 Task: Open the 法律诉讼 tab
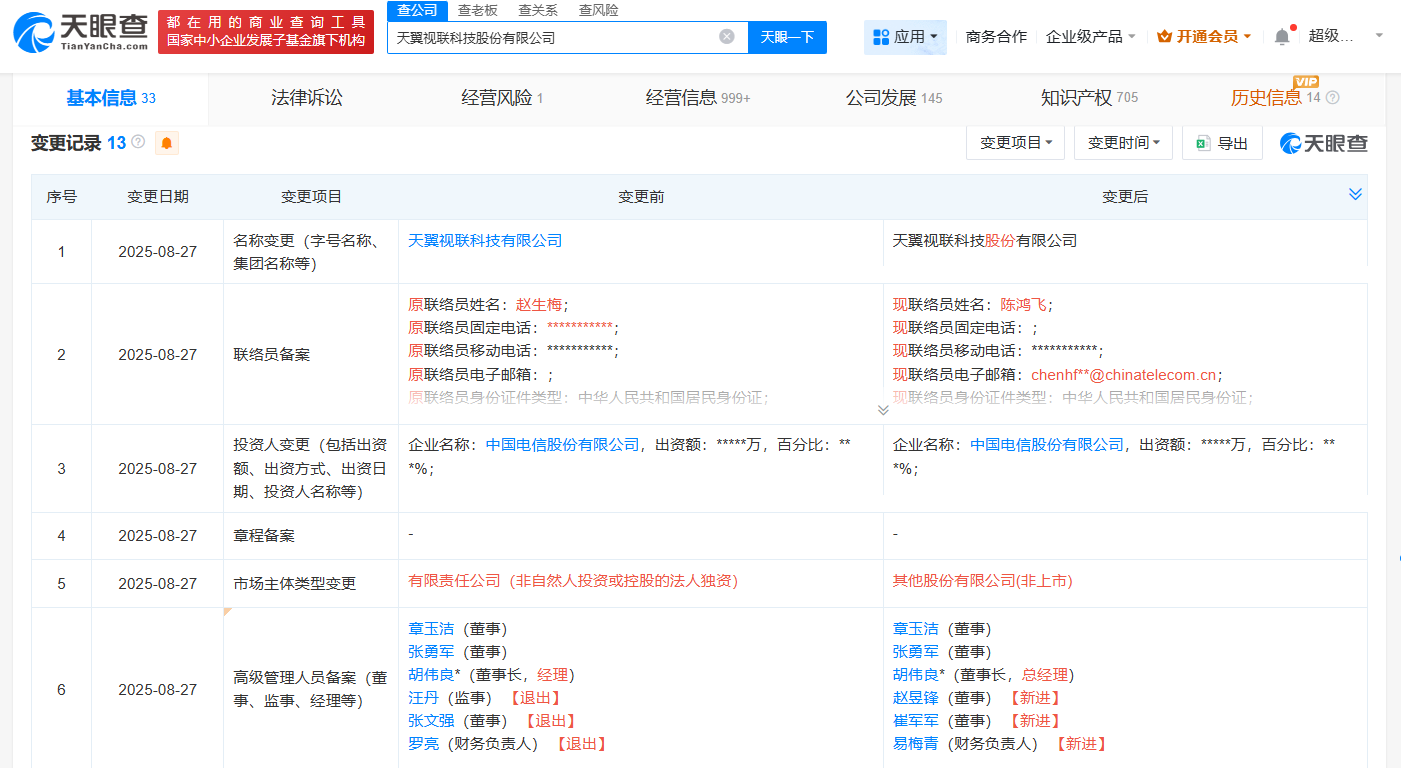[x=307, y=98]
